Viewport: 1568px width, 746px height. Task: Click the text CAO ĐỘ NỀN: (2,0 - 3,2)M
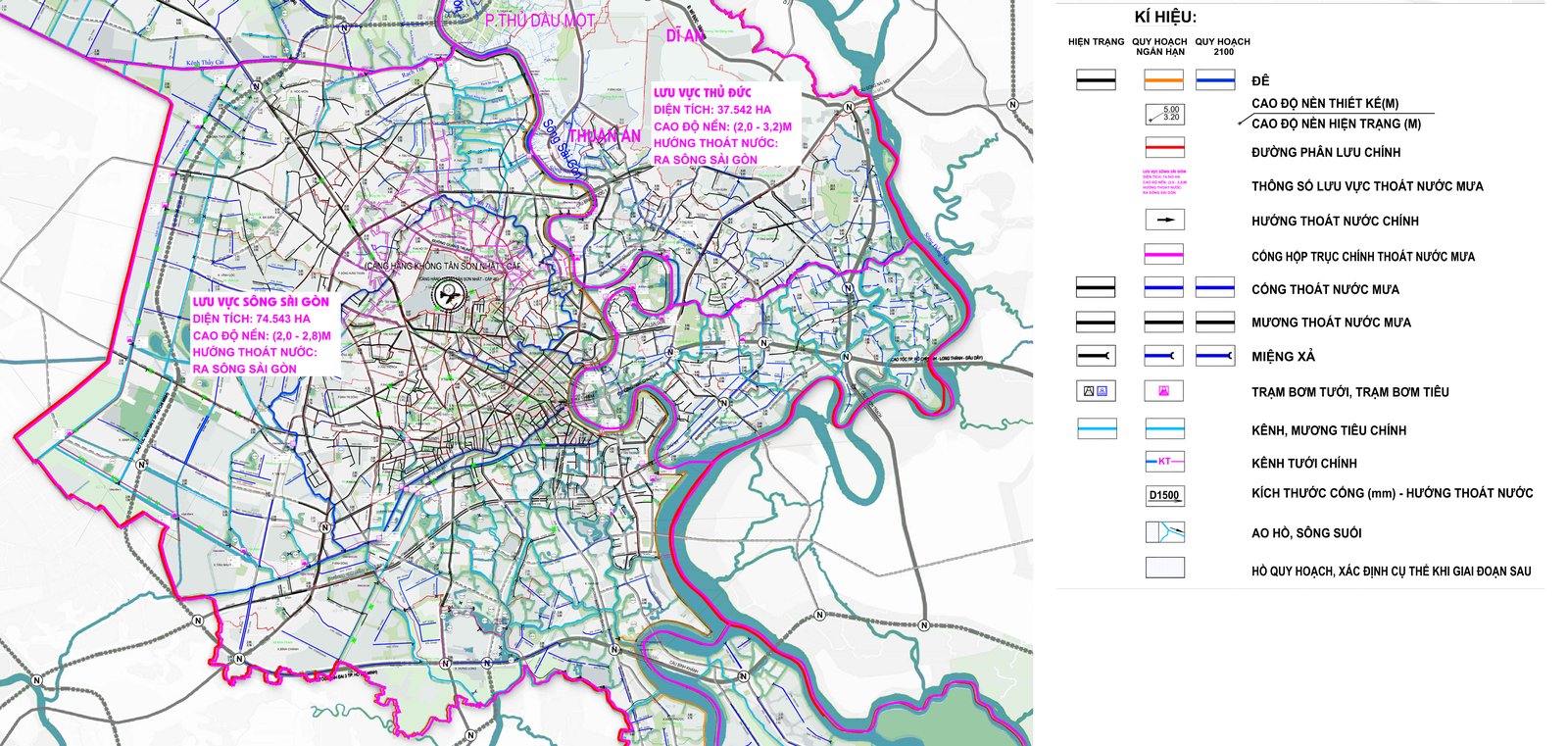722,126
